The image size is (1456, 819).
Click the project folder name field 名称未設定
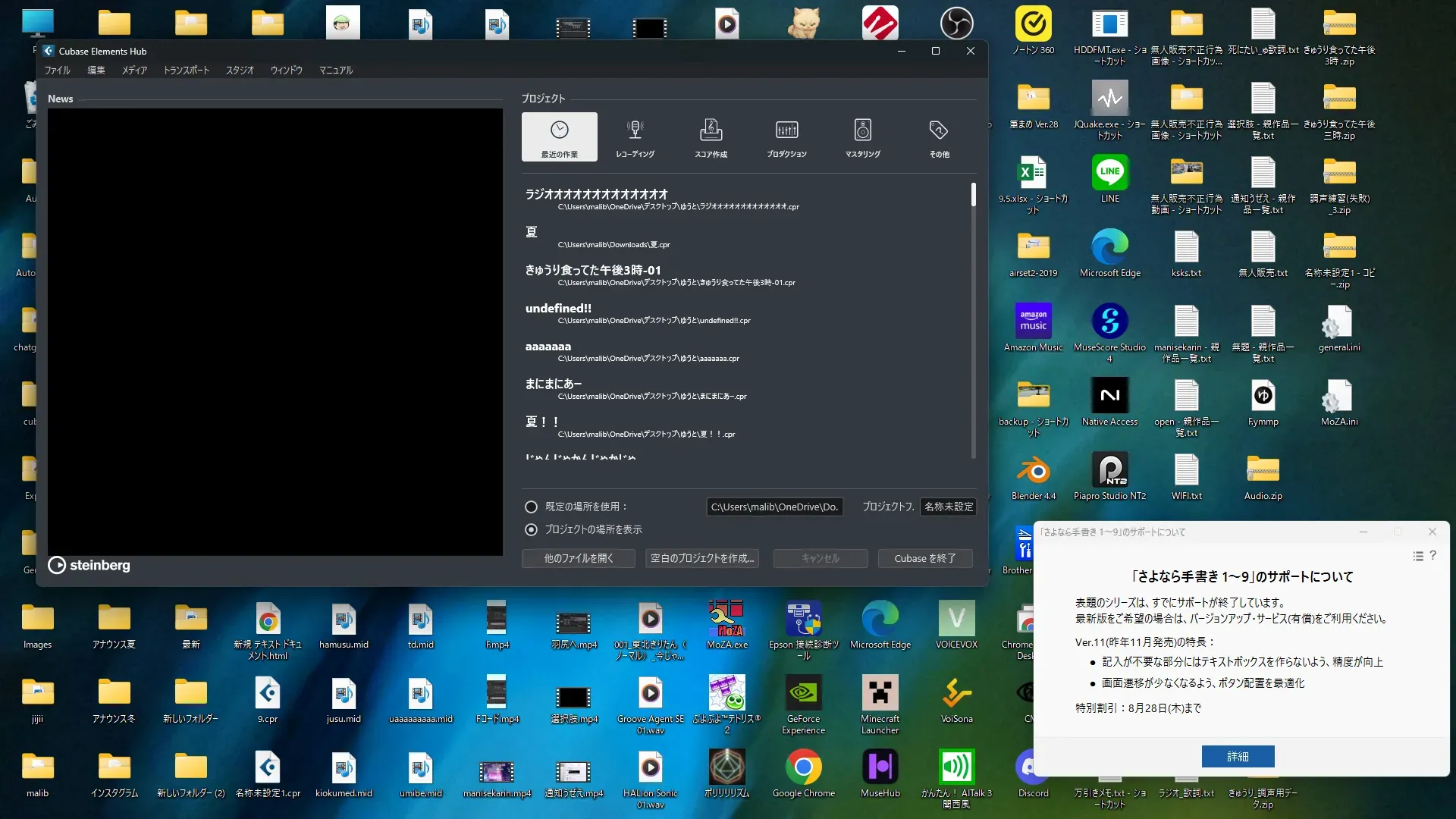pyautogui.click(x=948, y=507)
